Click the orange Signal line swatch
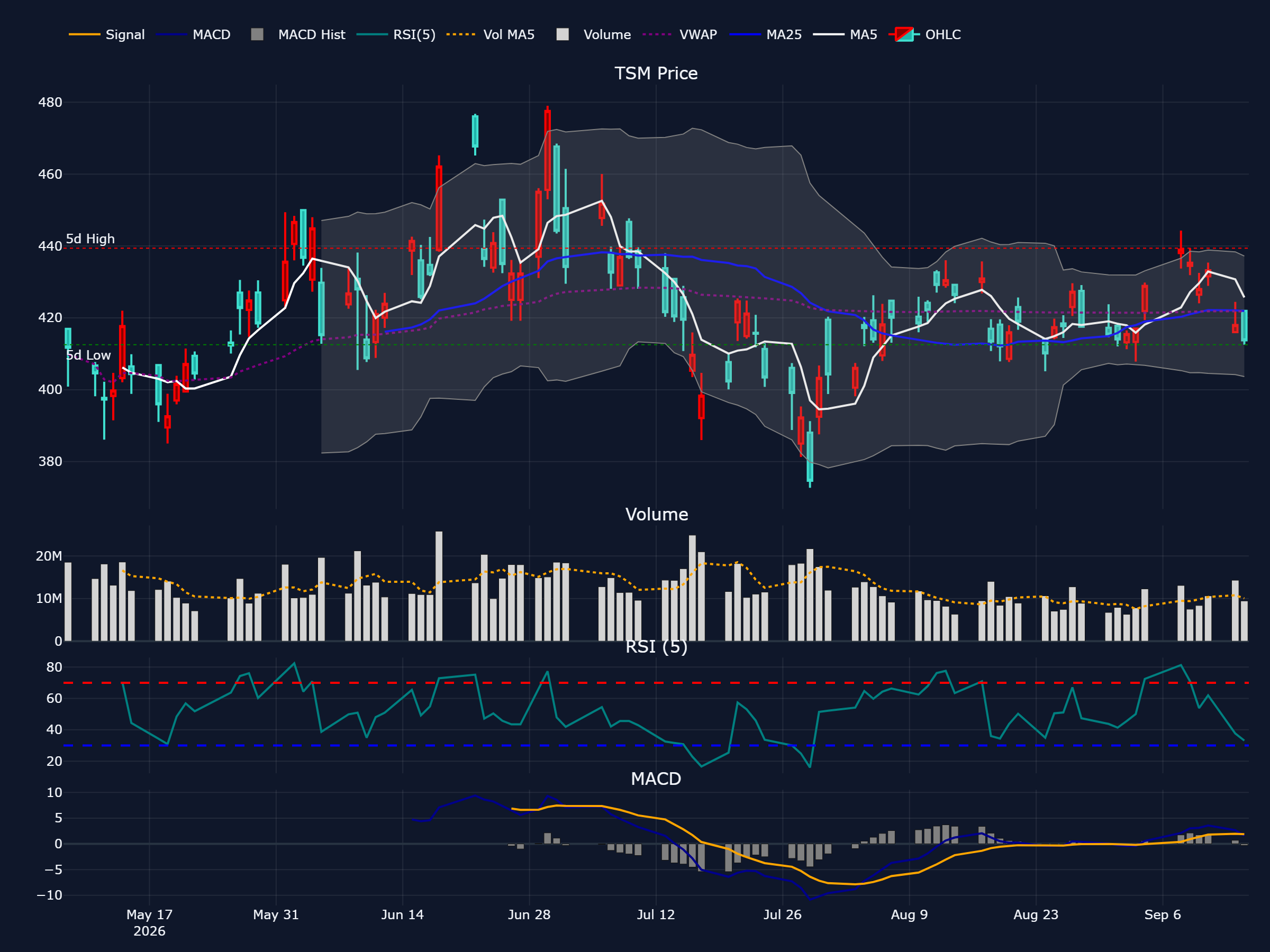Screen dimensions: 1270x952 coord(84,34)
